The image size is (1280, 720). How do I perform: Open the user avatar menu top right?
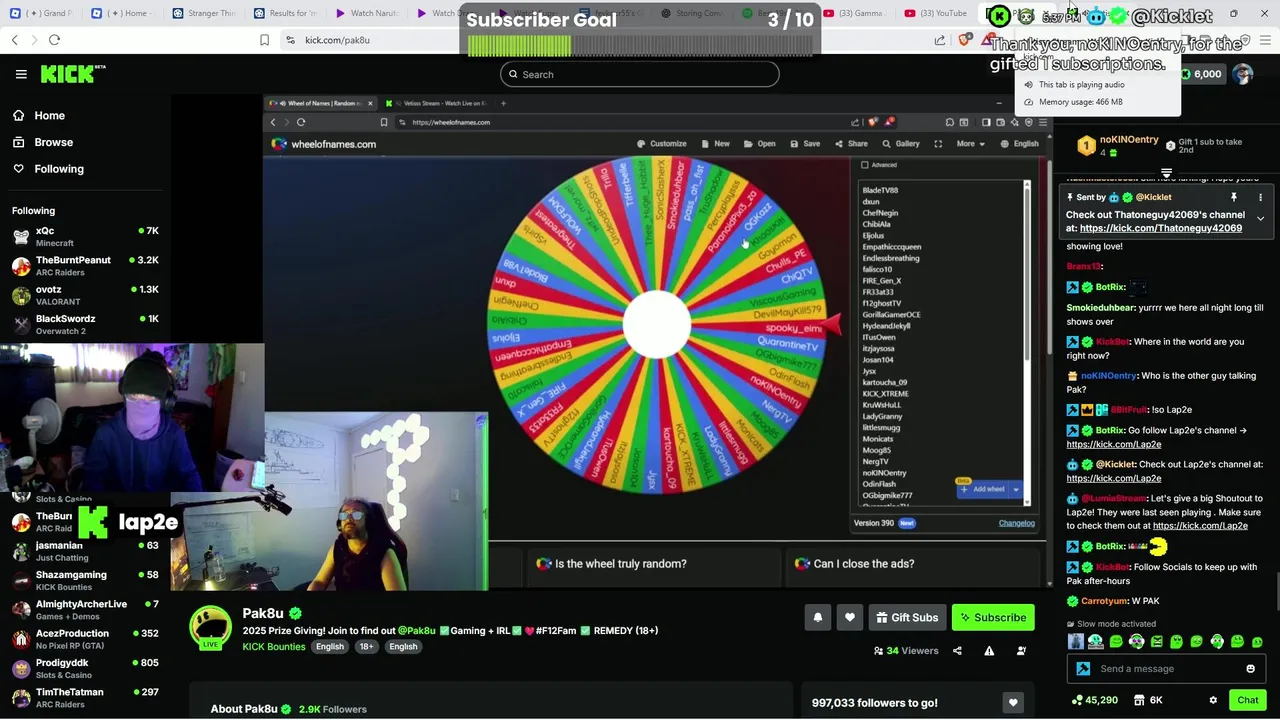1242,74
